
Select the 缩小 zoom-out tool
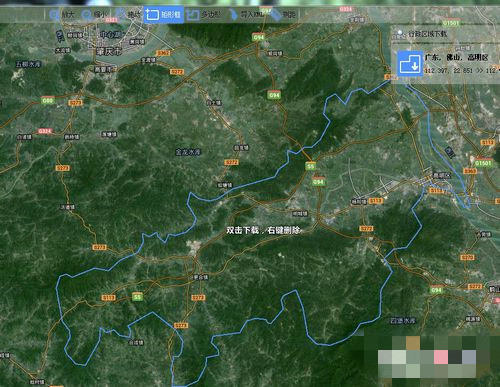point(94,15)
